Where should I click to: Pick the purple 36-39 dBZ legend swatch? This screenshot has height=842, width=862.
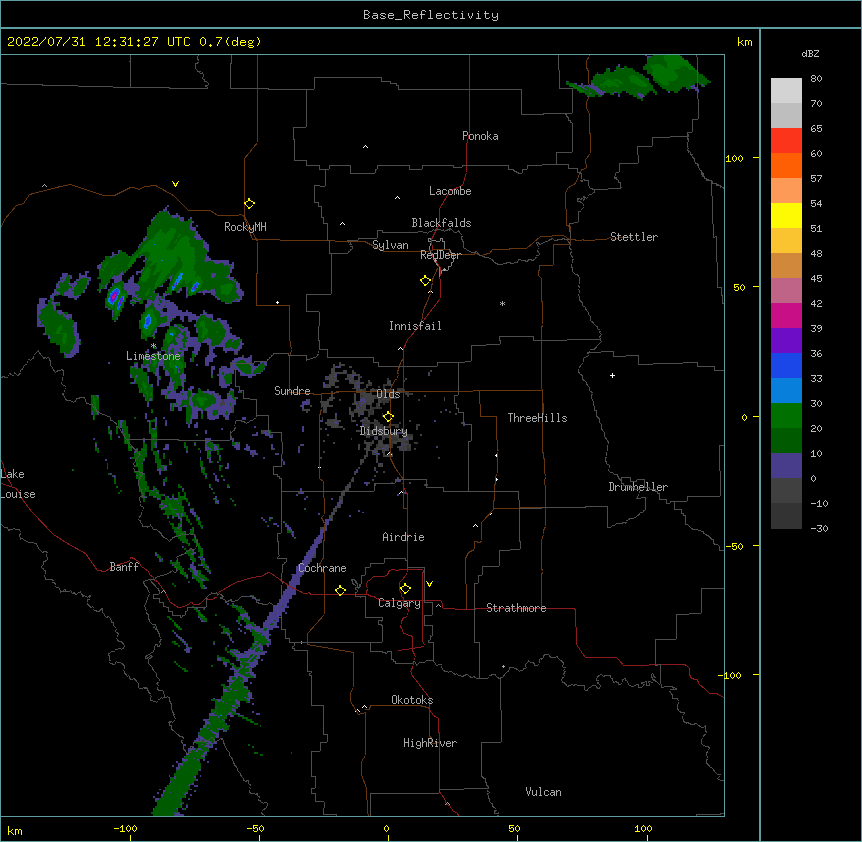pyautogui.click(x=786, y=341)
